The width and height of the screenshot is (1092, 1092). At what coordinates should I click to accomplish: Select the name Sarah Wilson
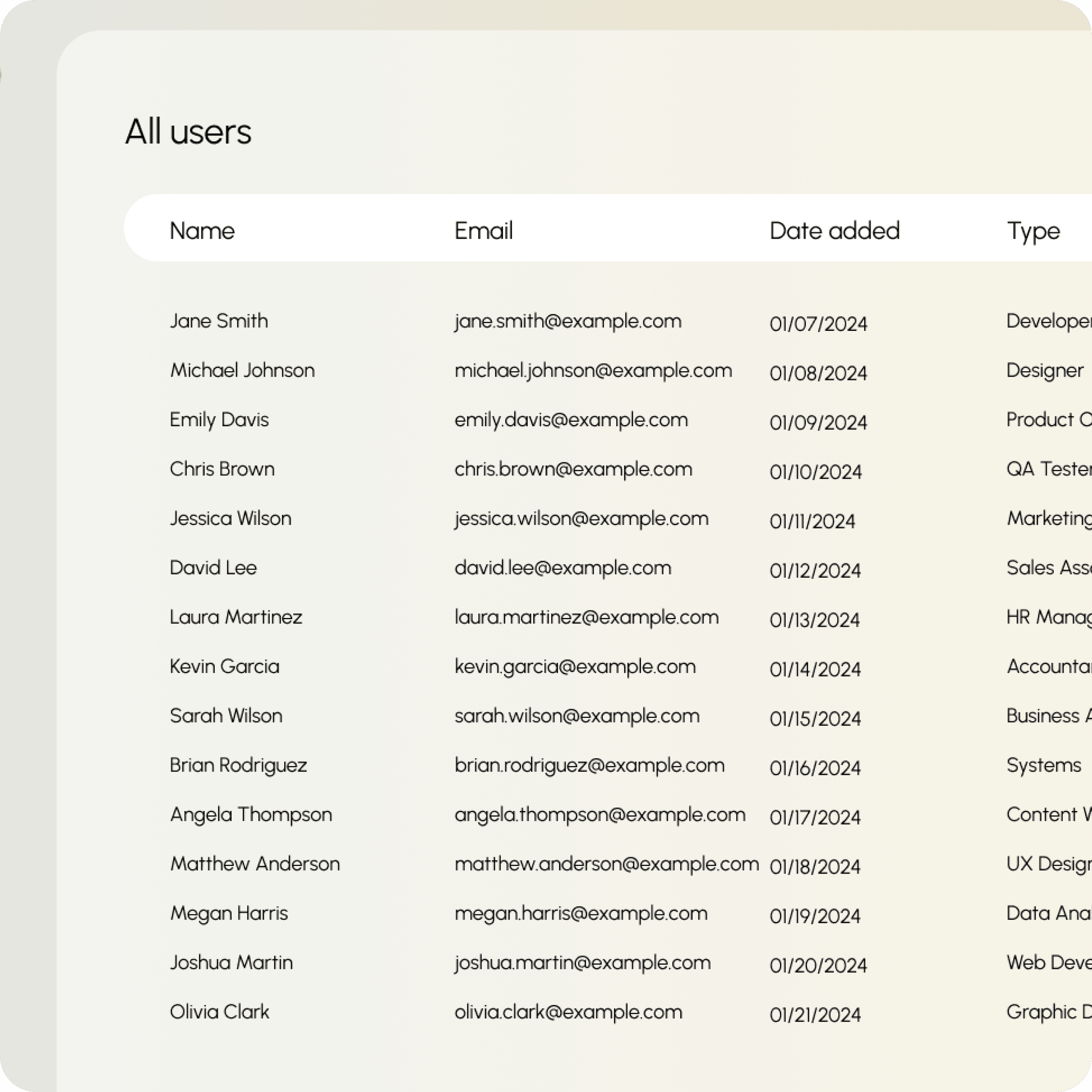[226, 716]
